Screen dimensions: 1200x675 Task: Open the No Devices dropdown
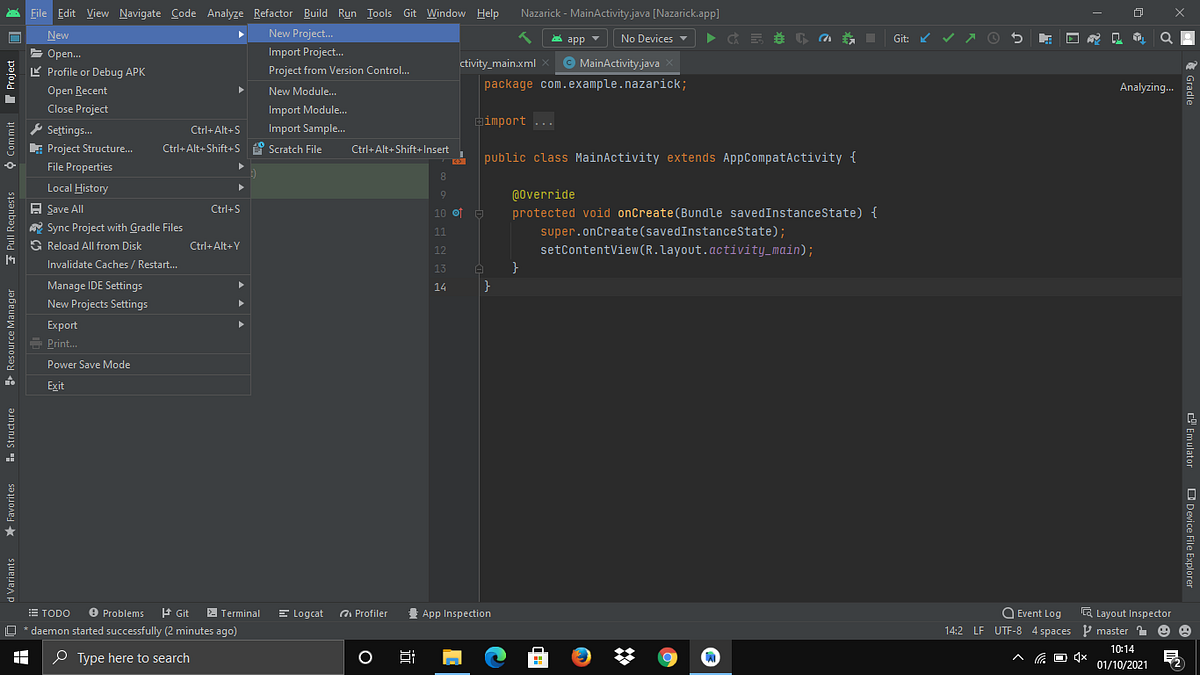[x=652, y=38]
